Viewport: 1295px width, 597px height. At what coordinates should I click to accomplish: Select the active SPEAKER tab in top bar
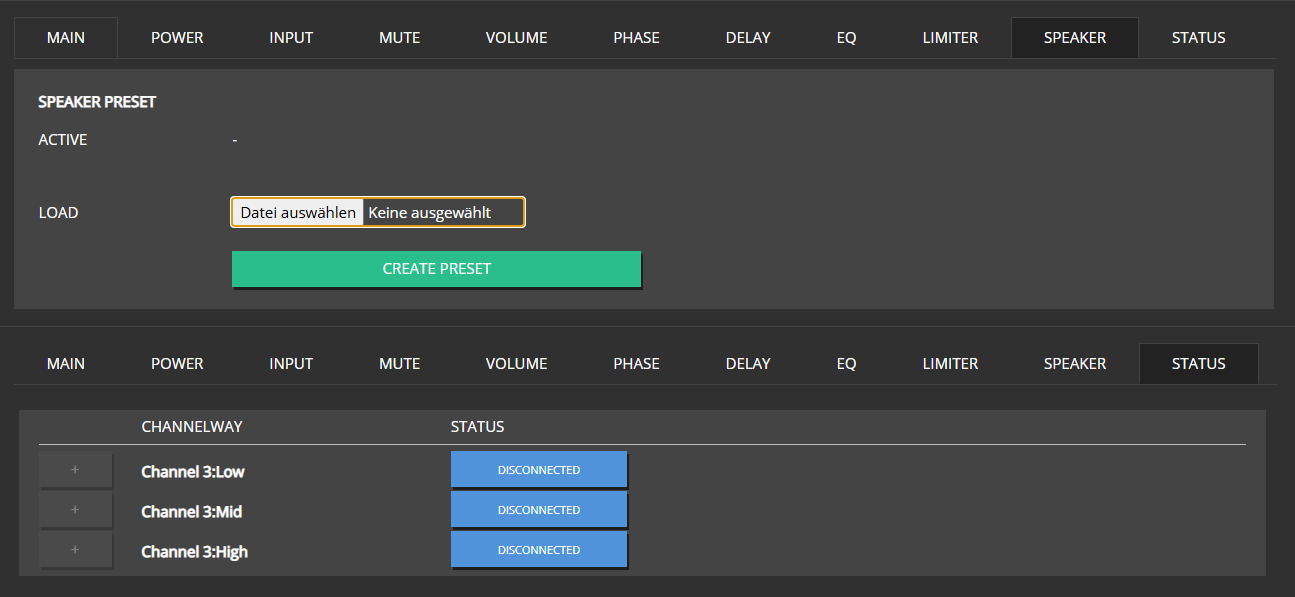click(1075, 38)
